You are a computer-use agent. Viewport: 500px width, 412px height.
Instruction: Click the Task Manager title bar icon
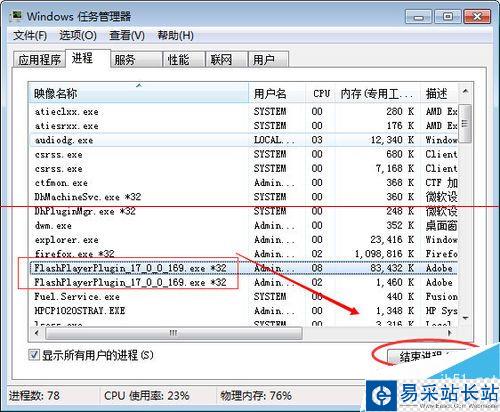(16, 16)
